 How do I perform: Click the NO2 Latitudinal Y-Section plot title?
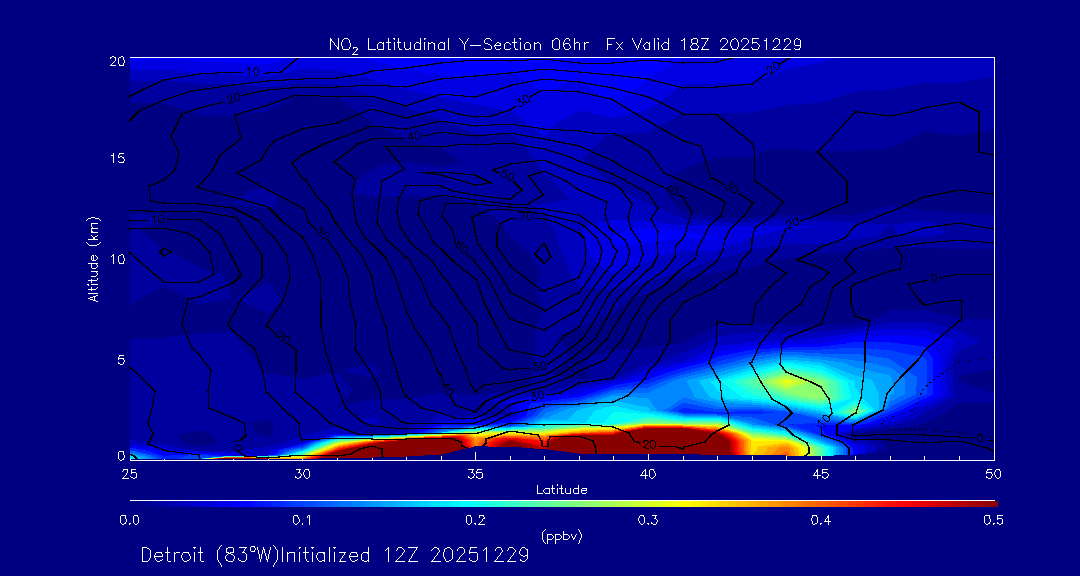565,44
